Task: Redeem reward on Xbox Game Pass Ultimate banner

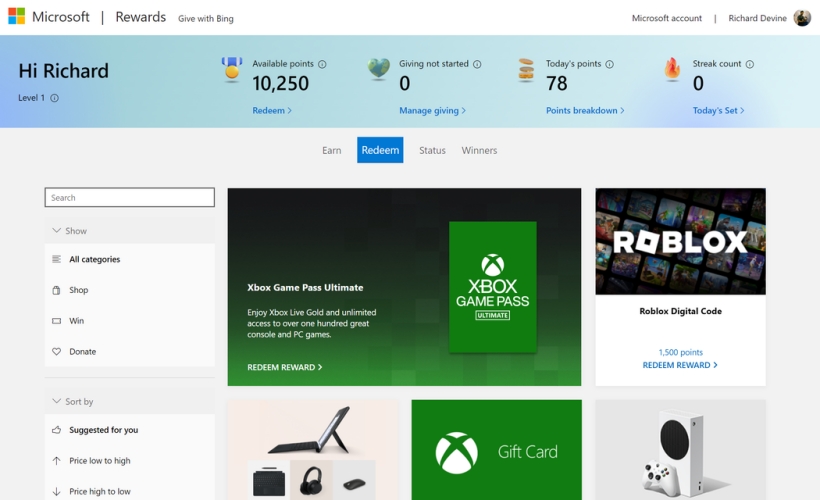Action: coord(284,367)
